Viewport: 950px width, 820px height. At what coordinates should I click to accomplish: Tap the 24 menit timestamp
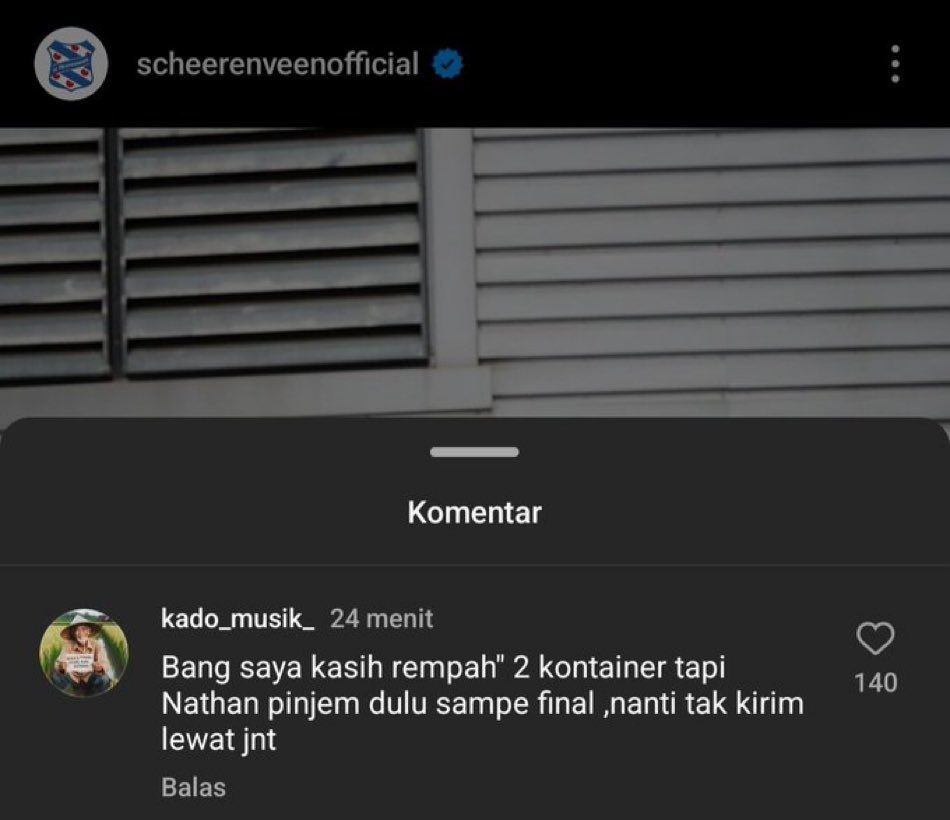382,619
